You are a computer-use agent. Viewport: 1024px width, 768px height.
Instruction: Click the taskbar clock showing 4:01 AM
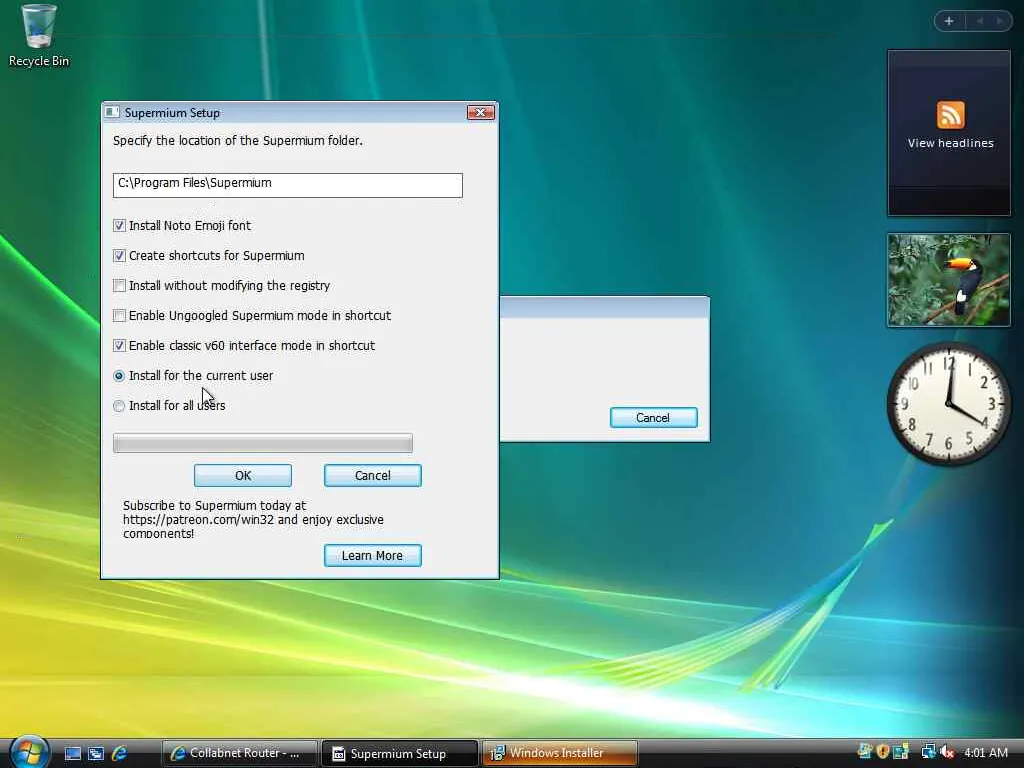click(x=985, y=752)
